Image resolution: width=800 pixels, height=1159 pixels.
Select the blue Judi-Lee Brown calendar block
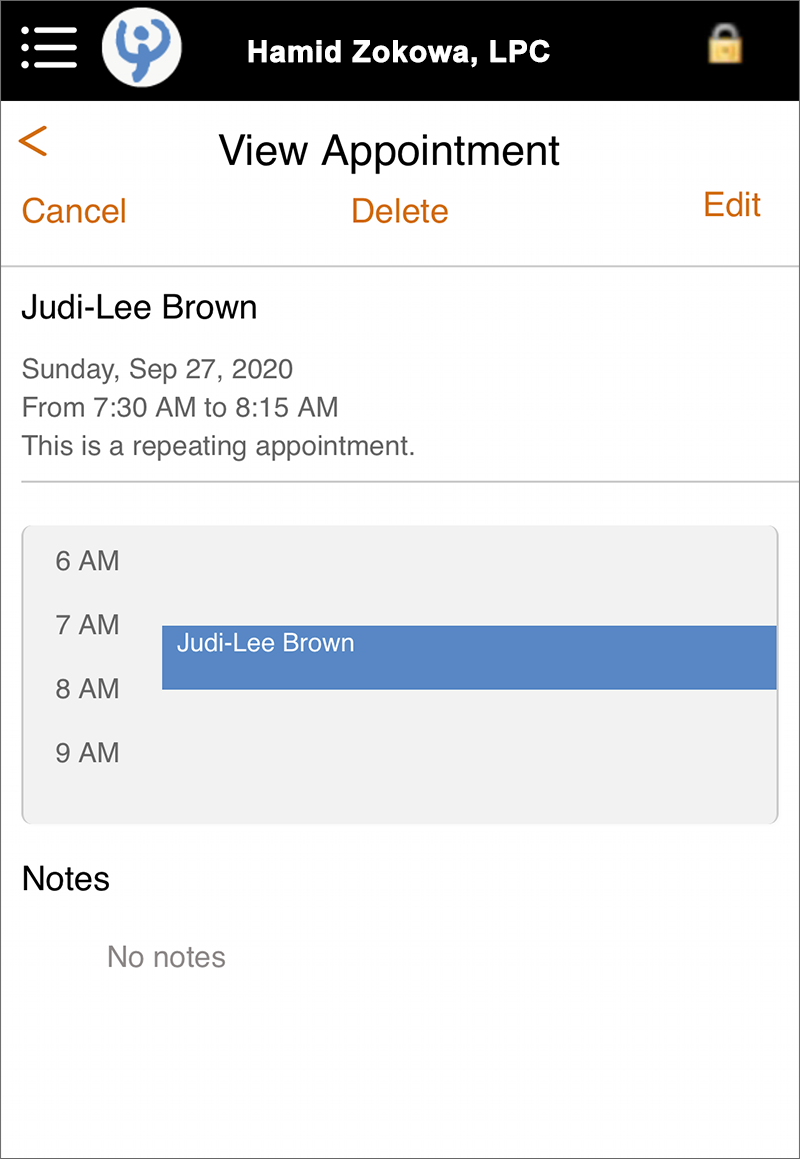[x=469, y=658]
